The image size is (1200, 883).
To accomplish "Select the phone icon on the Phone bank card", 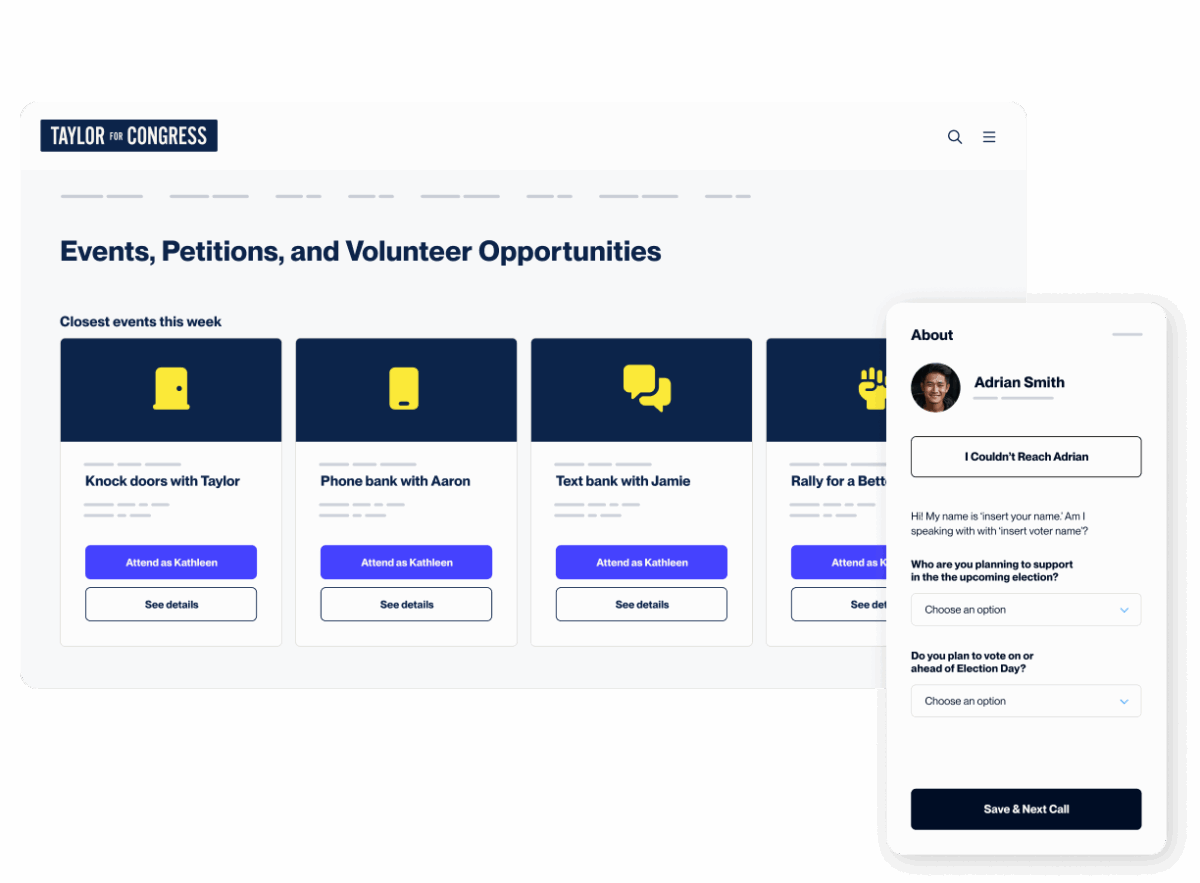I will click(405, 389).
